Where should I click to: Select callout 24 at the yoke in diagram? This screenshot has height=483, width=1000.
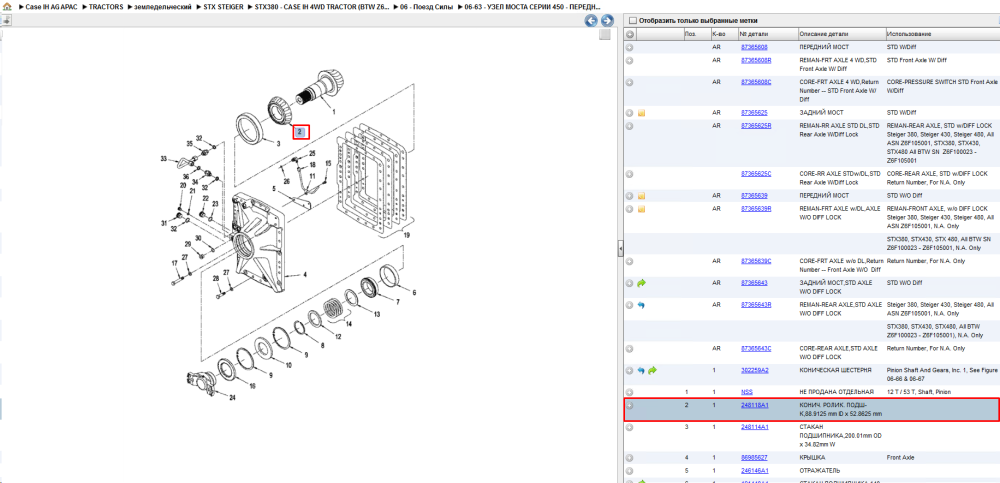click(232, 398)
